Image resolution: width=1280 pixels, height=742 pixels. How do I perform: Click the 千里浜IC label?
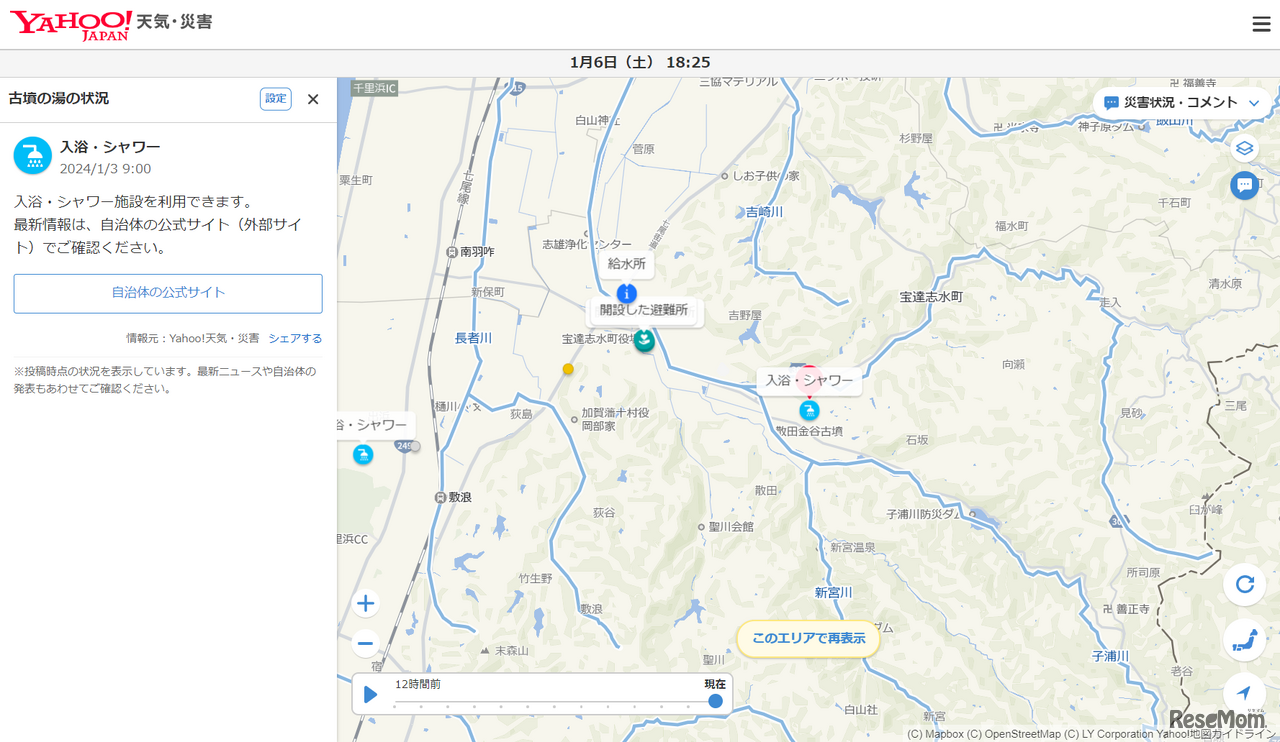tap(375, 88)
